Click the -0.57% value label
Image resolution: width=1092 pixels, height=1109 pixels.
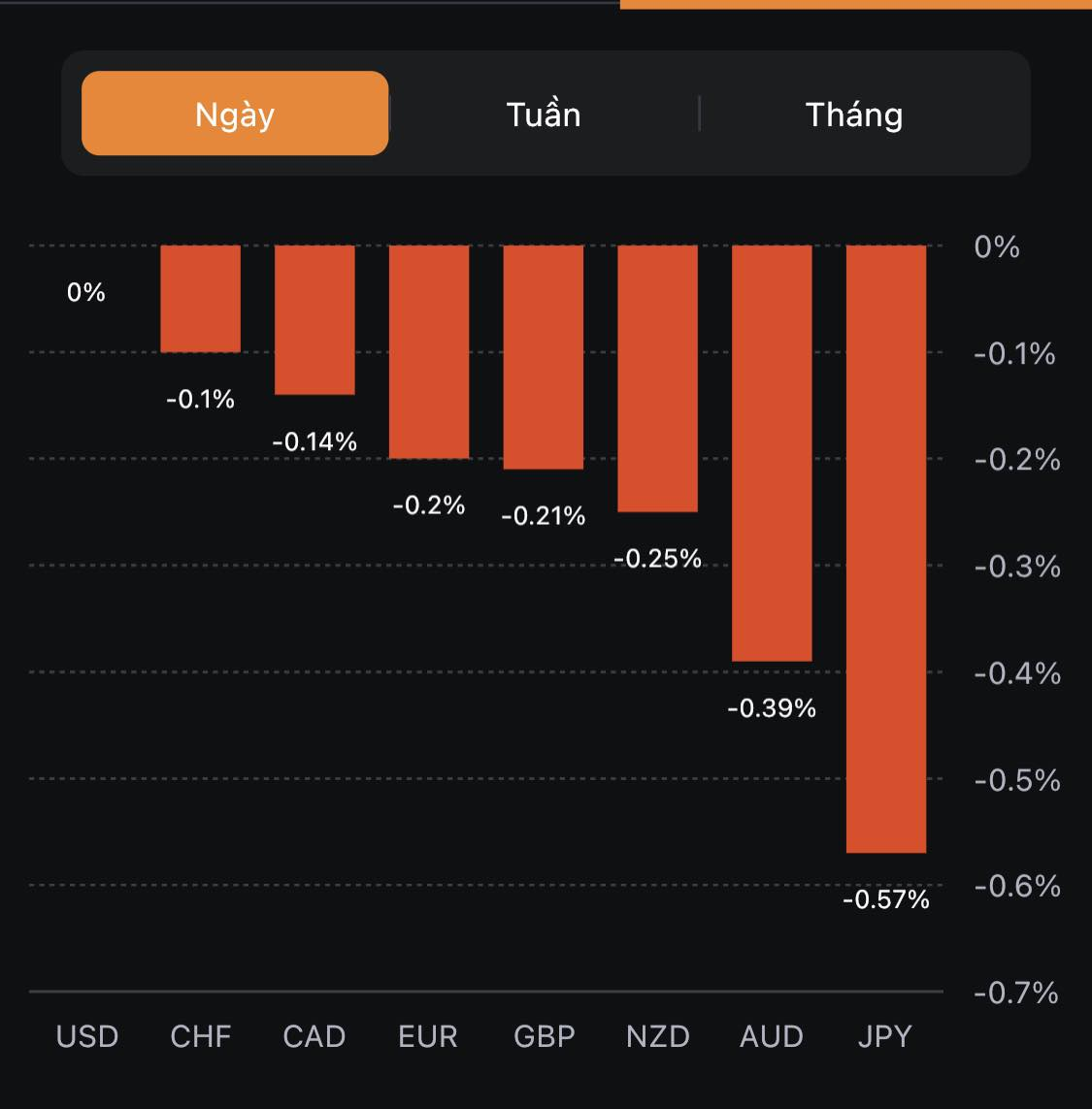click(886, 899)
